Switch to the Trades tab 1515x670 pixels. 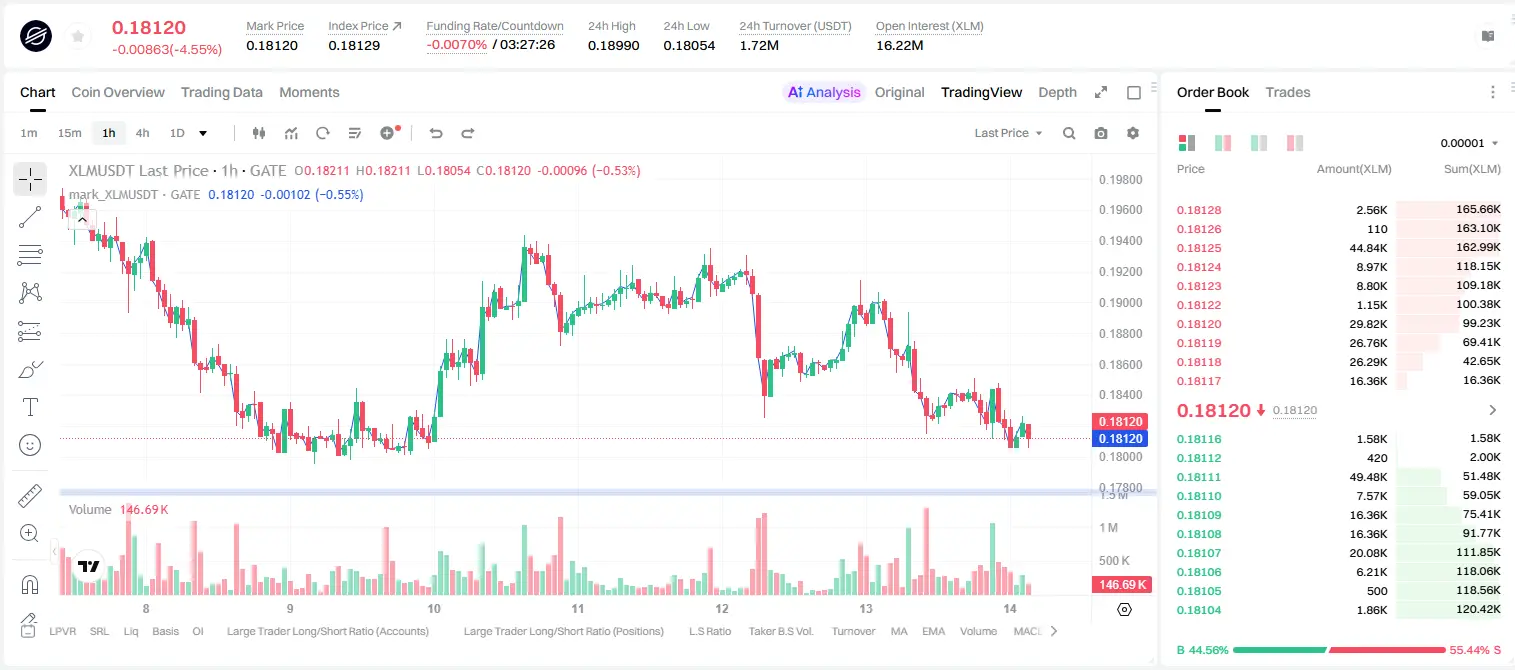(1288, 92)
